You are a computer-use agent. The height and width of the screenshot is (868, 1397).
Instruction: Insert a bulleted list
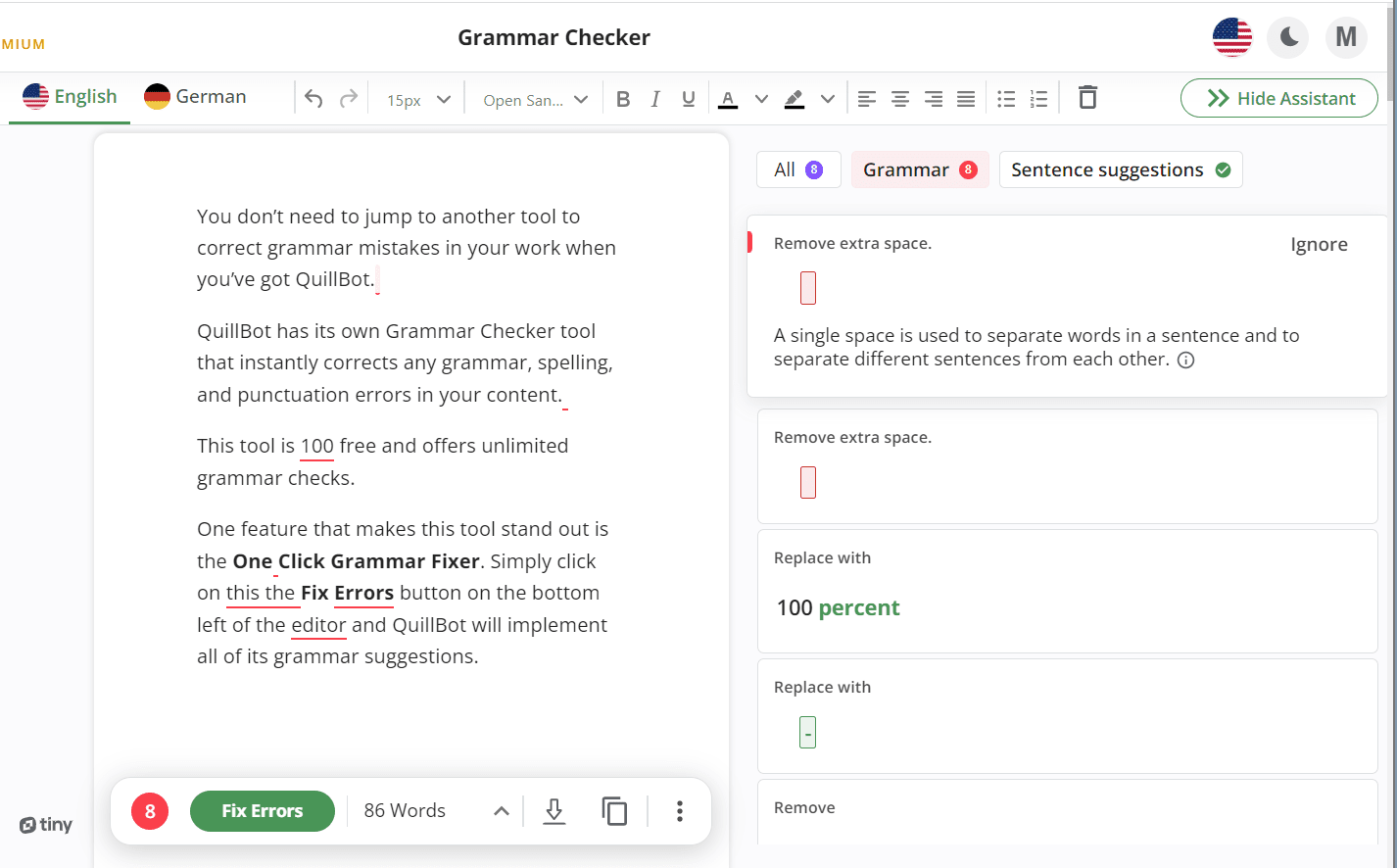[1006, 99]
